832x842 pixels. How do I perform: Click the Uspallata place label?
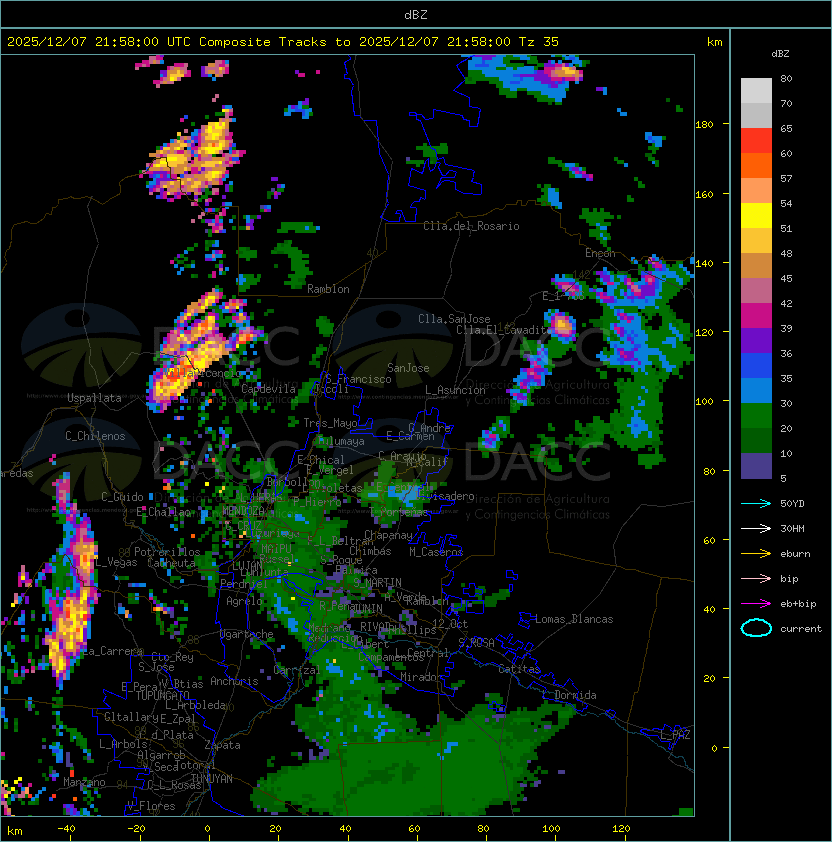(x=94, y=398)
